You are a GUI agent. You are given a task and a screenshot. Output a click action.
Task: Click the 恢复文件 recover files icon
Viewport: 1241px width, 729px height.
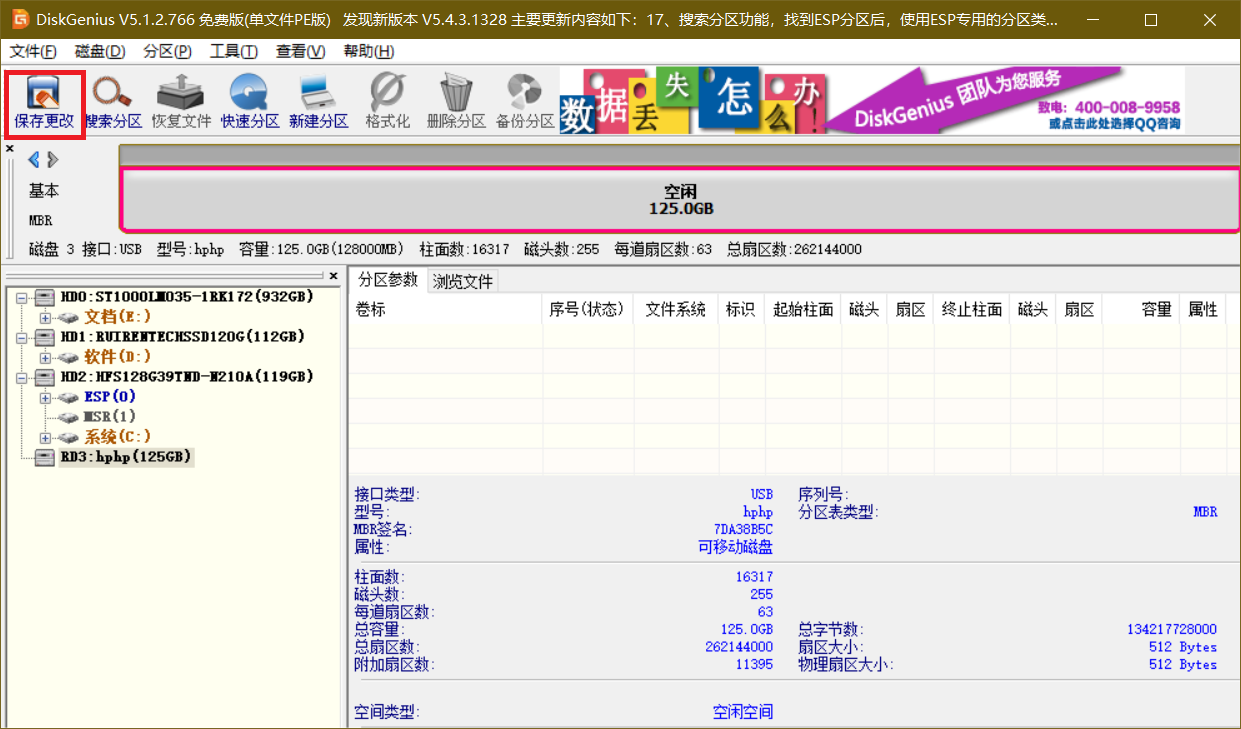point(181,102)
